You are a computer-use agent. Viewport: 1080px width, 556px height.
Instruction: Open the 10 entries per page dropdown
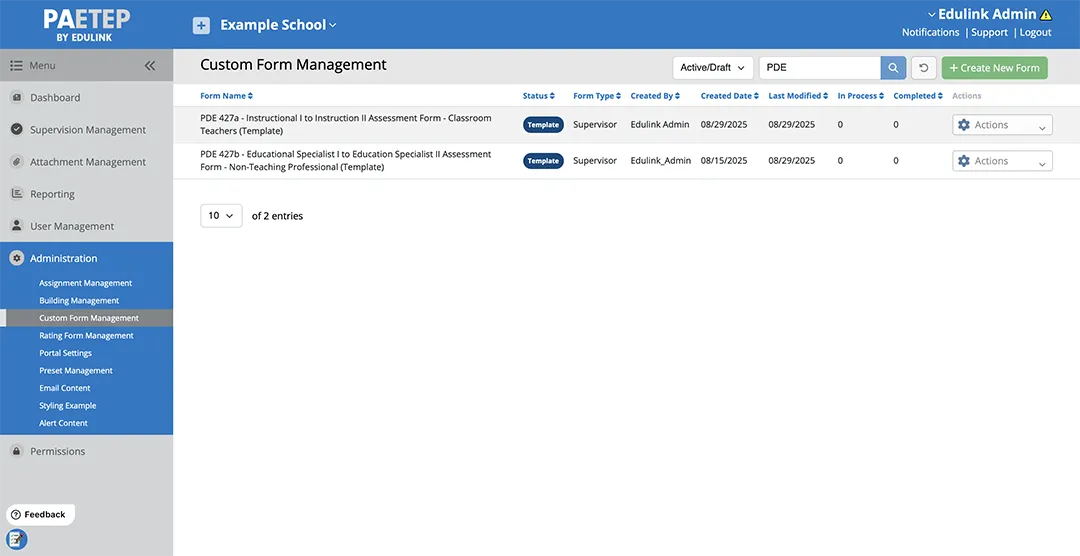click(x=221, y=216)
